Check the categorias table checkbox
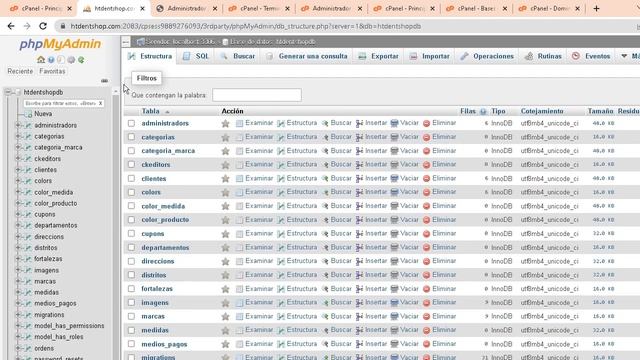Image resolution: width=640 pixels, height=360 pixels. (x=131, y=137)
